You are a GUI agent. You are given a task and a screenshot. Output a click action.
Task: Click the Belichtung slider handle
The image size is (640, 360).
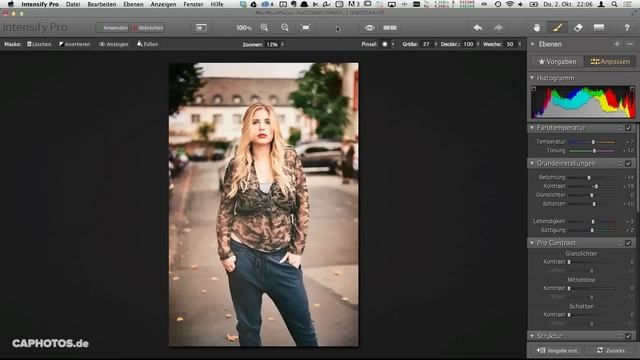[589, 178]
